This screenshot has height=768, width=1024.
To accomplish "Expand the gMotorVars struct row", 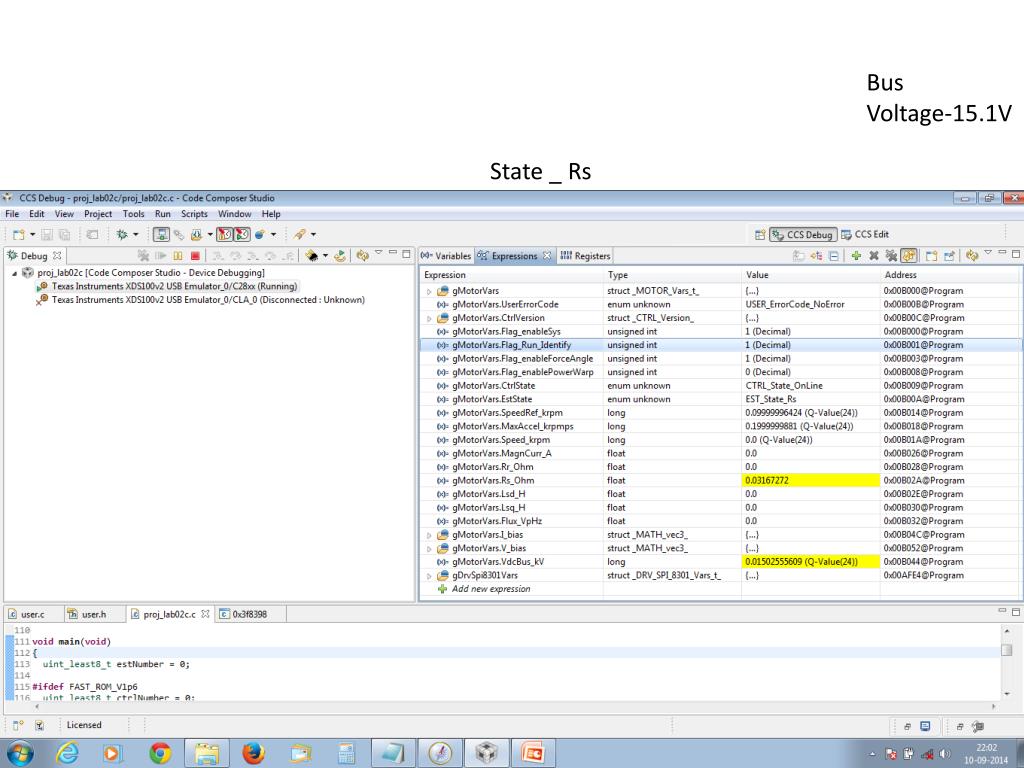I will pos(429,291).
